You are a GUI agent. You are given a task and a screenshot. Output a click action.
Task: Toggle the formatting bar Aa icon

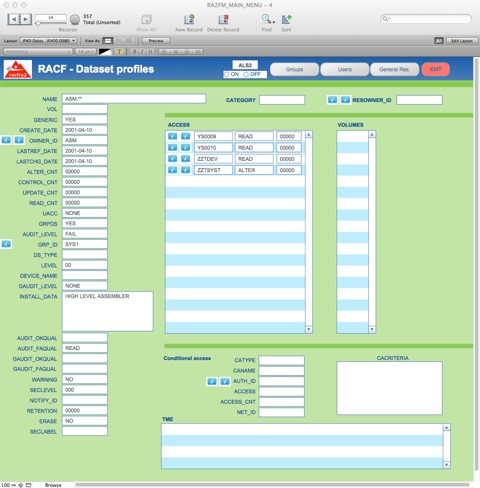pos(439,41)
